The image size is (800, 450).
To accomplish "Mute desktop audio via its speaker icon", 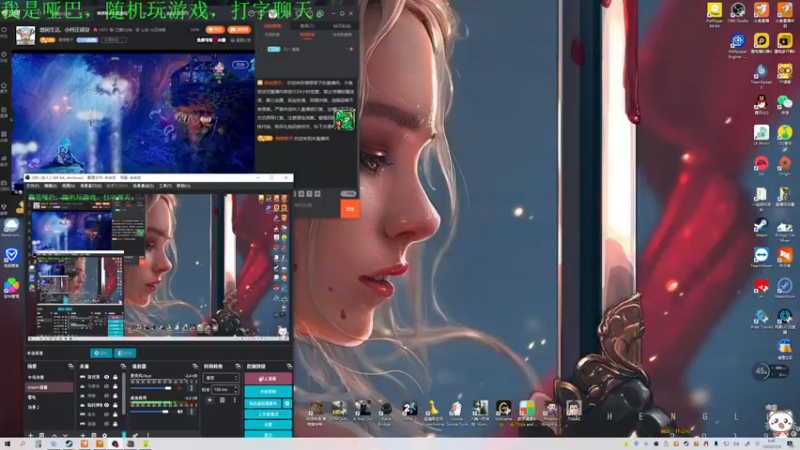I will (180, 412).
